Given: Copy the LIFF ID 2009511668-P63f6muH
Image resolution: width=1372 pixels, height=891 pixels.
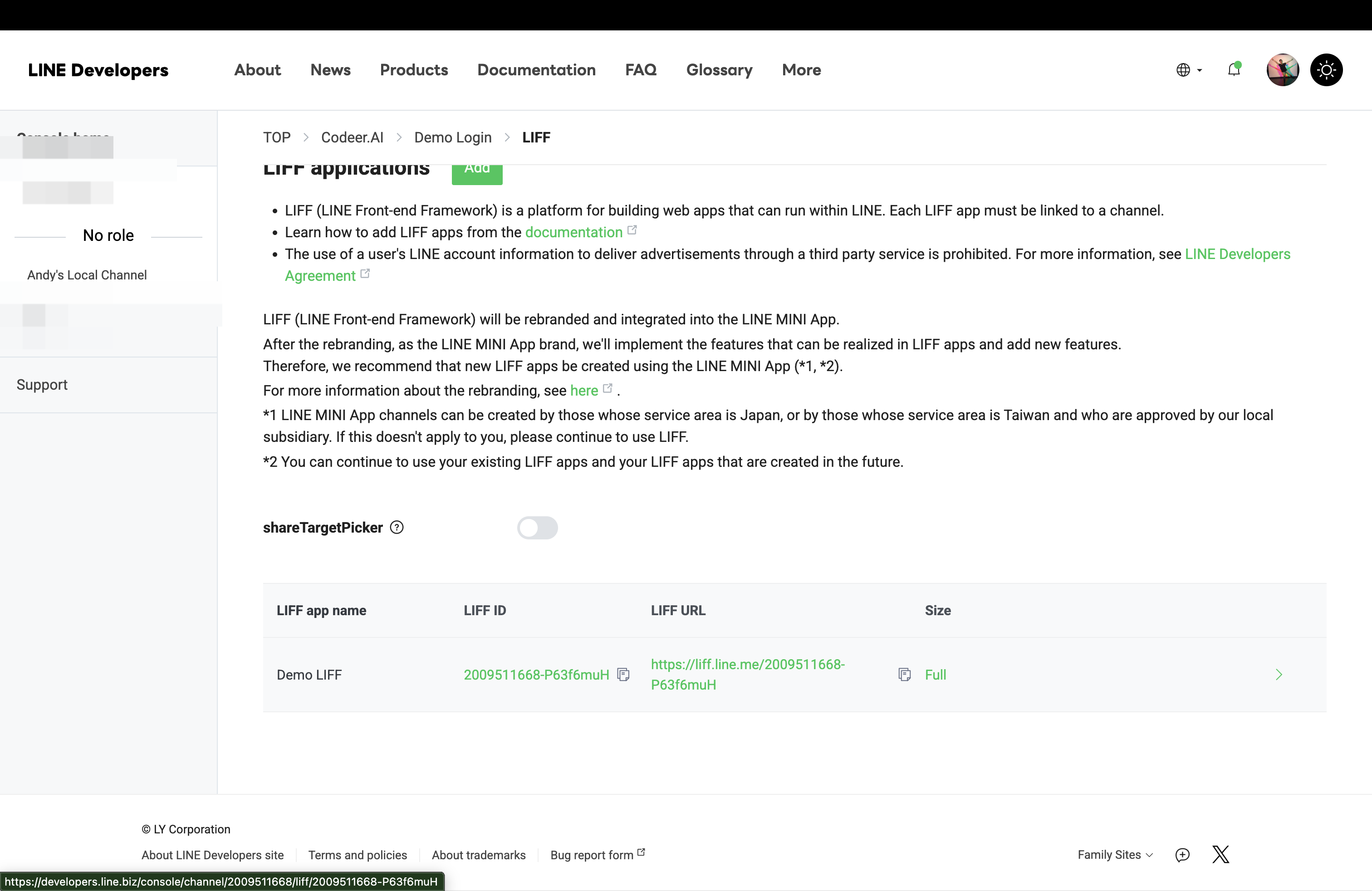Looking at the screenshot, I should pyautogui.click(x=624, y=674).
